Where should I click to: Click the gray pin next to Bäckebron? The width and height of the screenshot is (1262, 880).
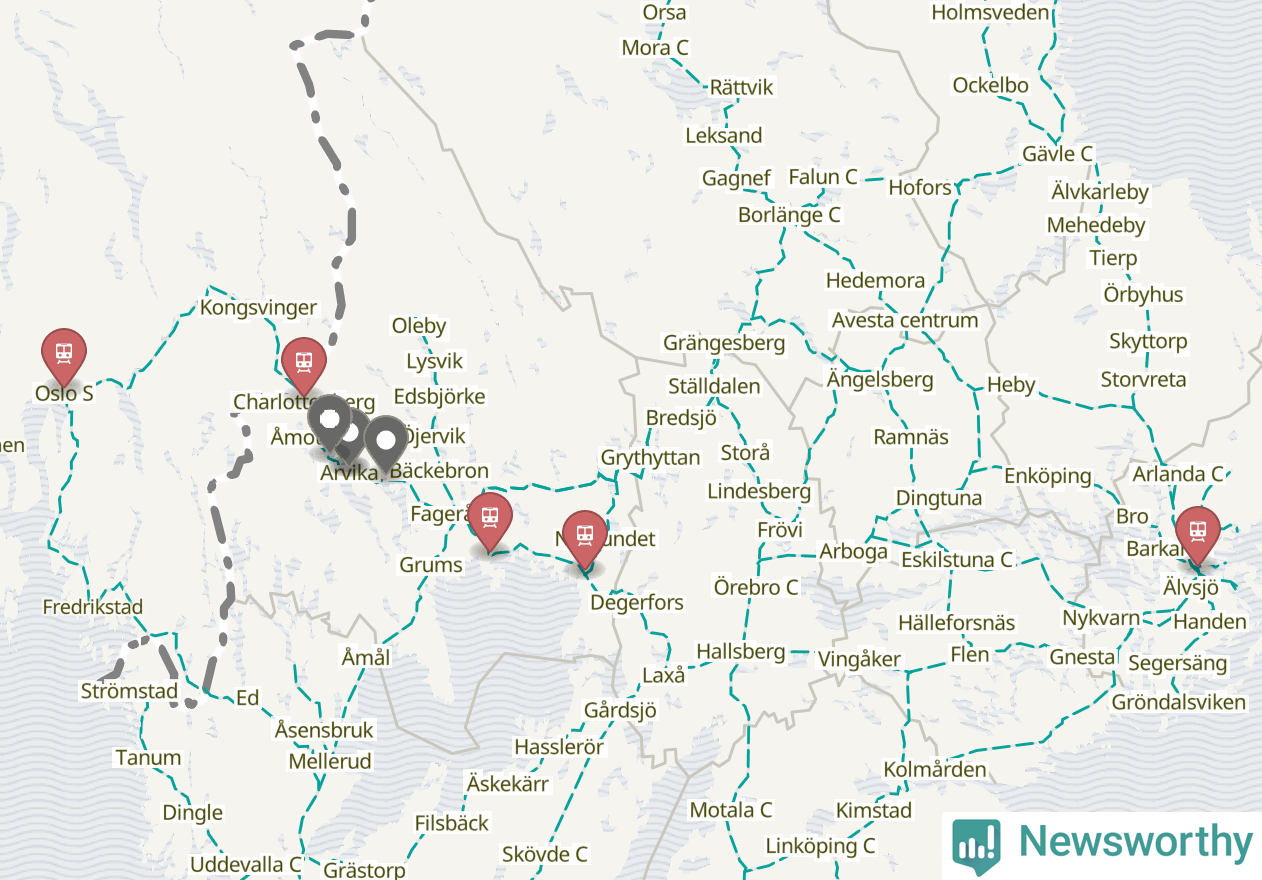[x=385, y=444]
